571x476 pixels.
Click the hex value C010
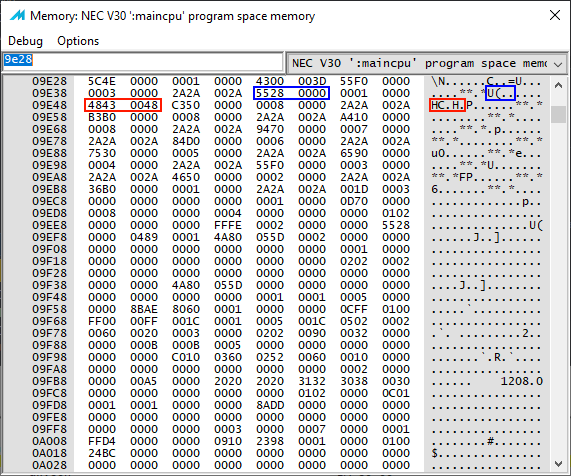(186, 357)
